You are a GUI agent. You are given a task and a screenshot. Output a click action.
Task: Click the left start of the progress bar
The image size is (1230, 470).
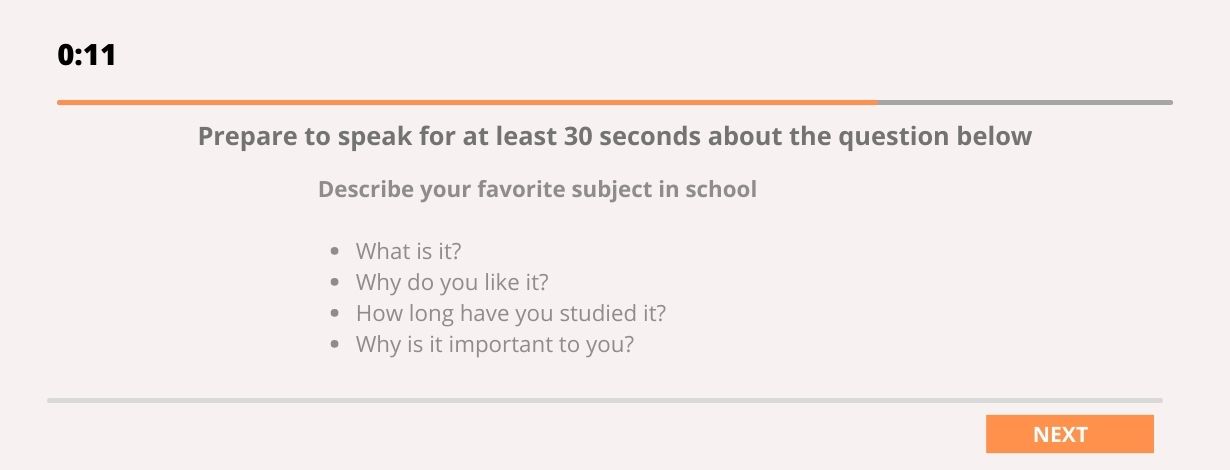60,102
